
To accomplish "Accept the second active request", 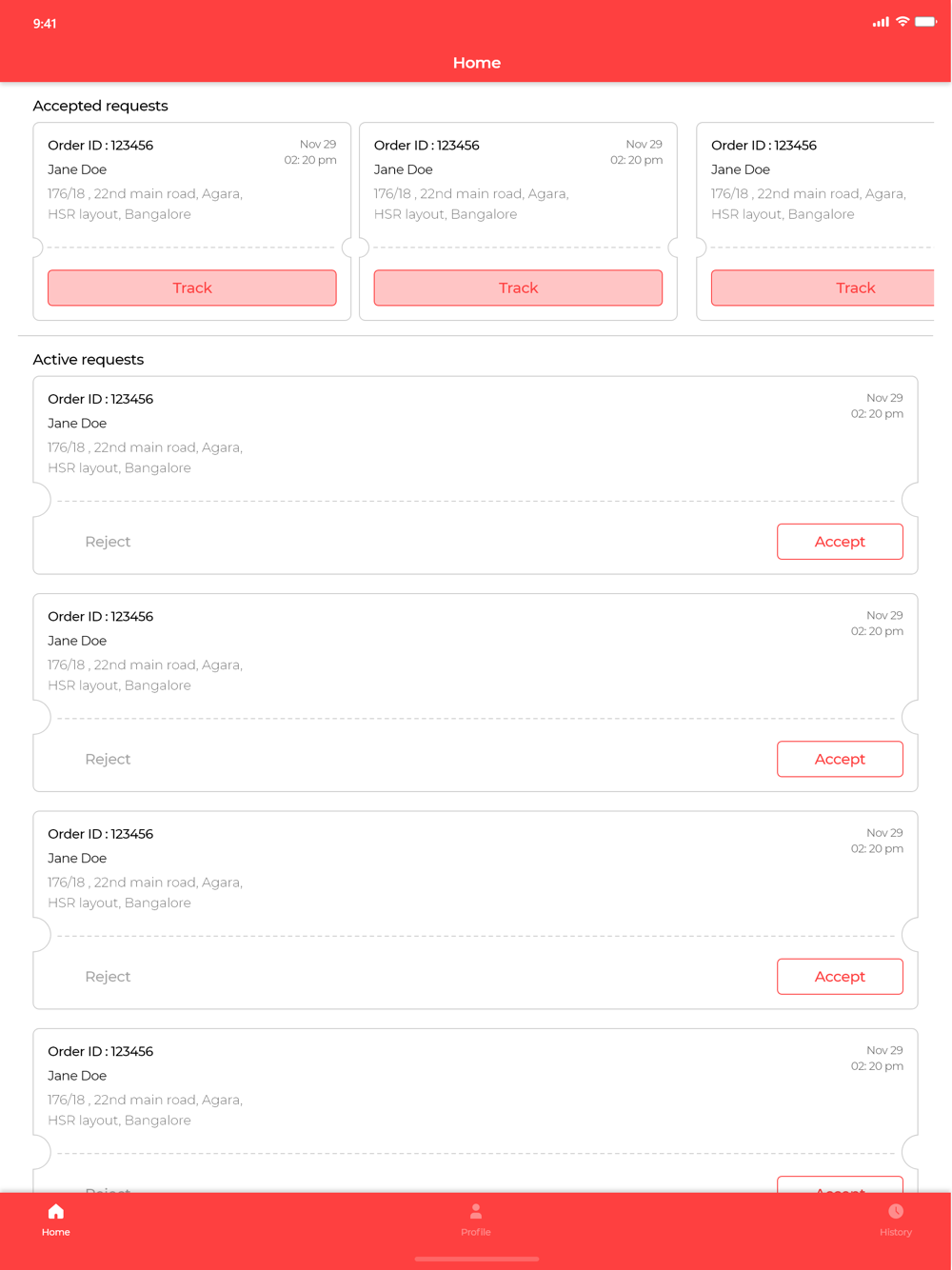I will 840,759.
